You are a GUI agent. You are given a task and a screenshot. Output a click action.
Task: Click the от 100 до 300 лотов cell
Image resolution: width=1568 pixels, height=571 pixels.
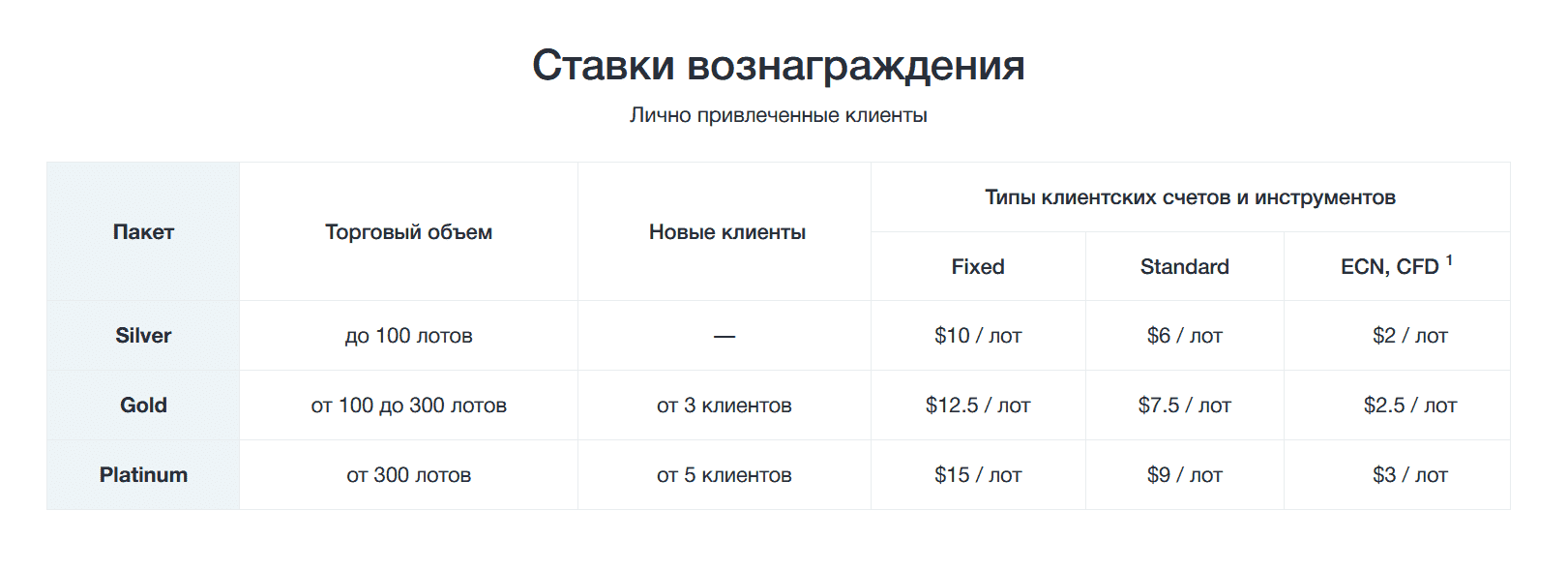pyautogui.click(x=408, y=406)
